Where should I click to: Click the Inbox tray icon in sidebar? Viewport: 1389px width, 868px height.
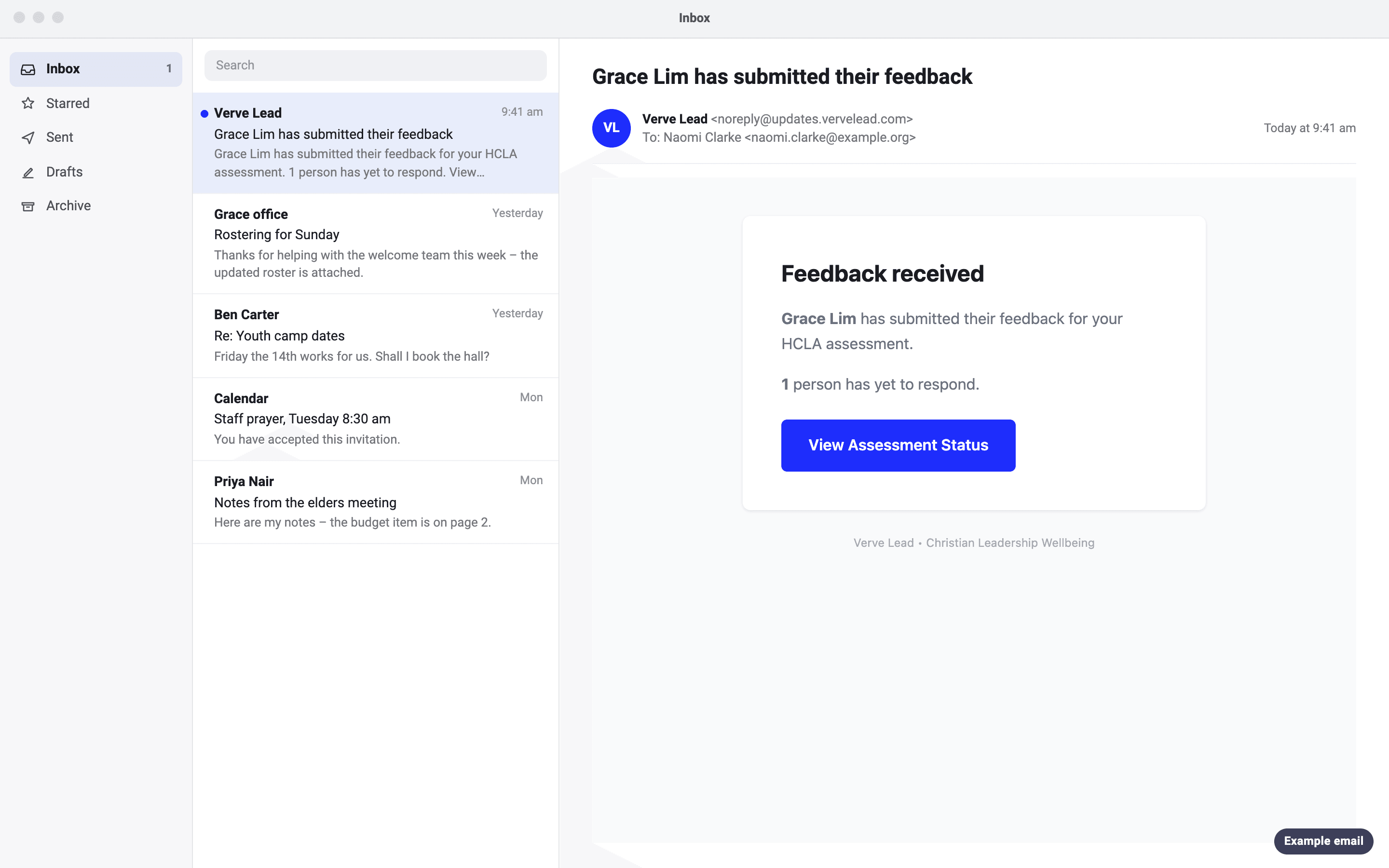(28, 69)
